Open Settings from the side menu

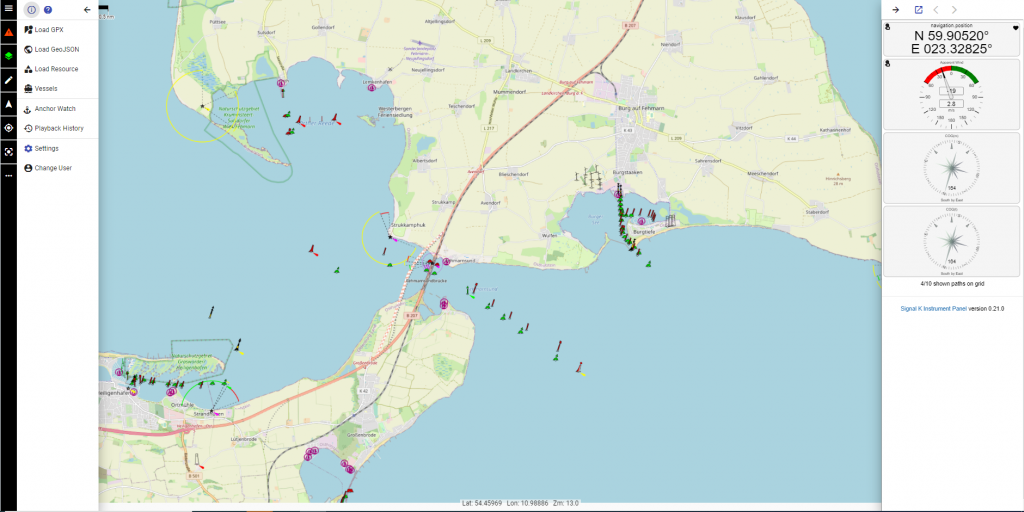point(46,148)
